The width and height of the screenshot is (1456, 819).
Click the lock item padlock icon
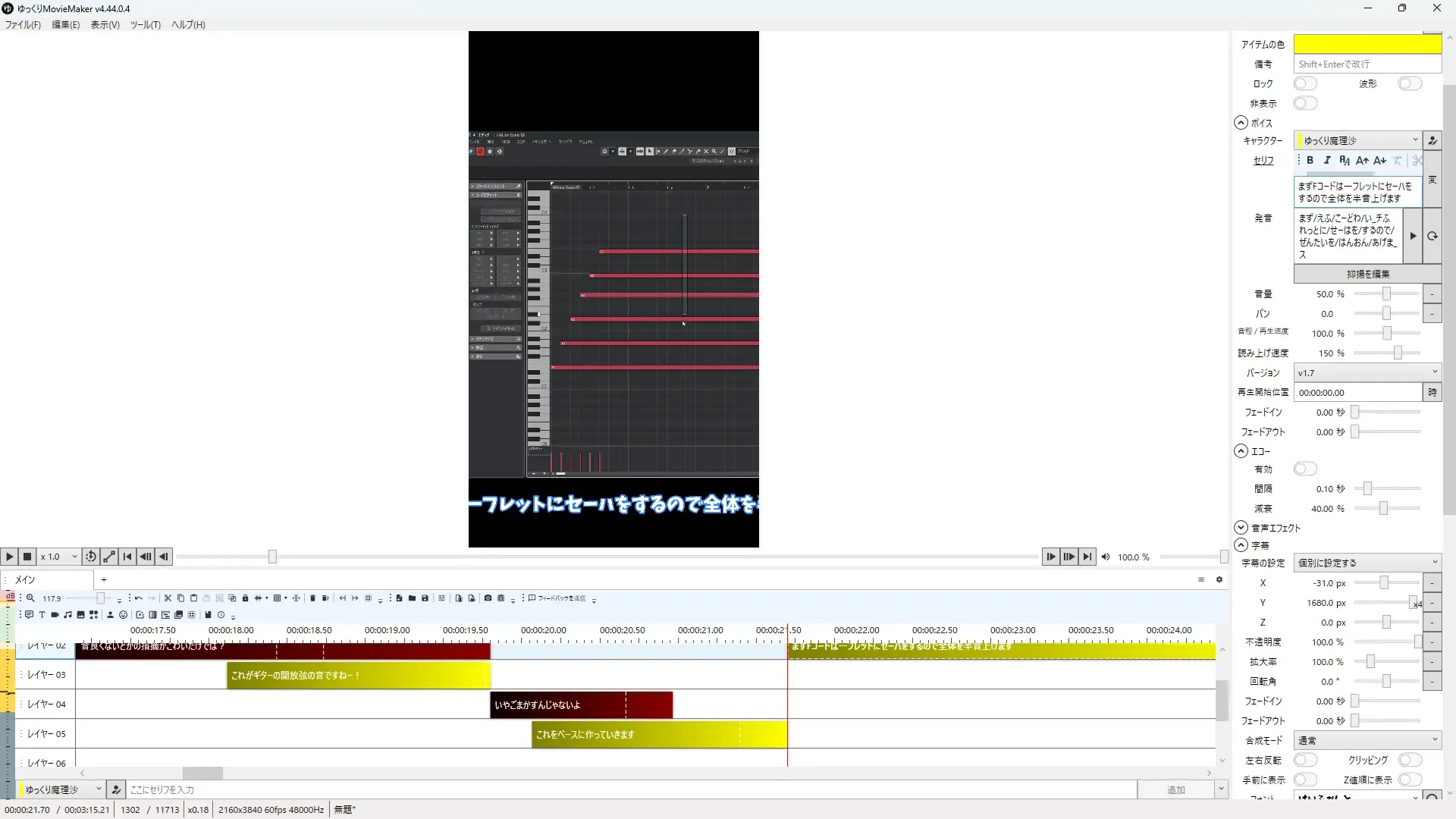tap(245, 598)
